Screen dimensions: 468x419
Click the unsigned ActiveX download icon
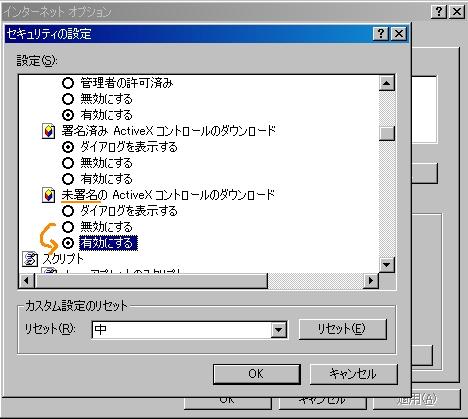(x=49, y=195)
